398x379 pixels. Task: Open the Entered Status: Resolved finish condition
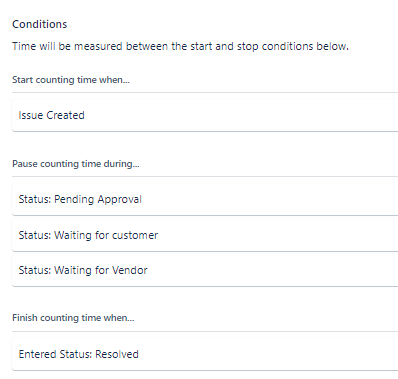(x=205, y=354)
